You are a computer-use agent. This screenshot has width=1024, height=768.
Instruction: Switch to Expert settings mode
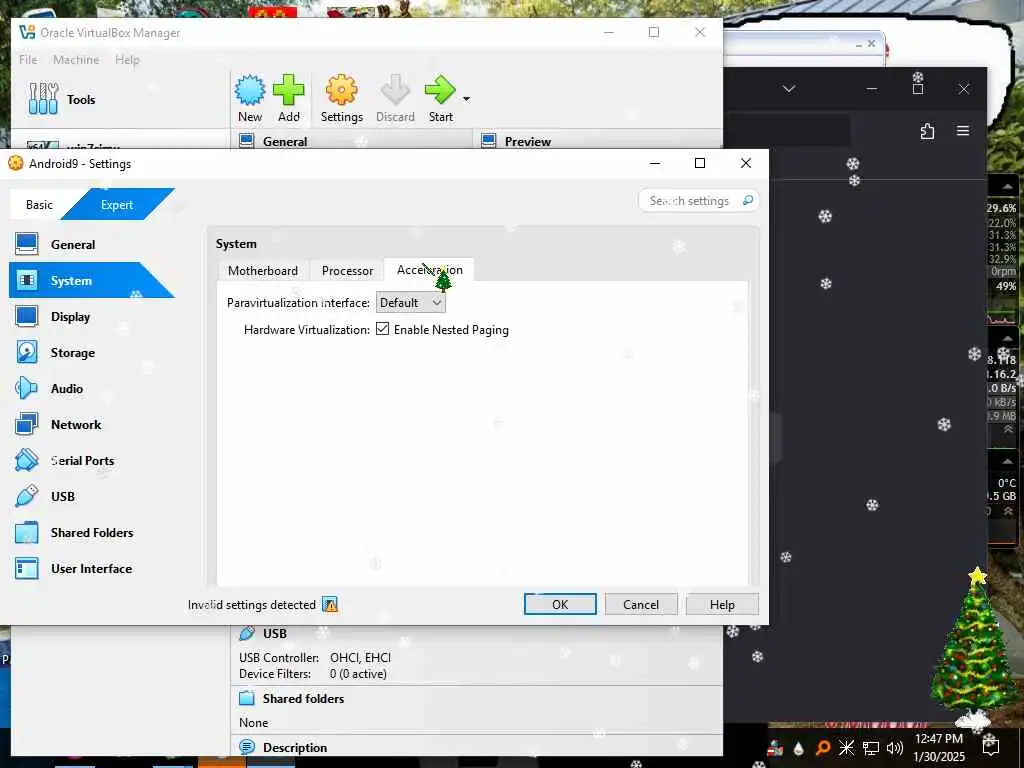click(x=117, y=204)
